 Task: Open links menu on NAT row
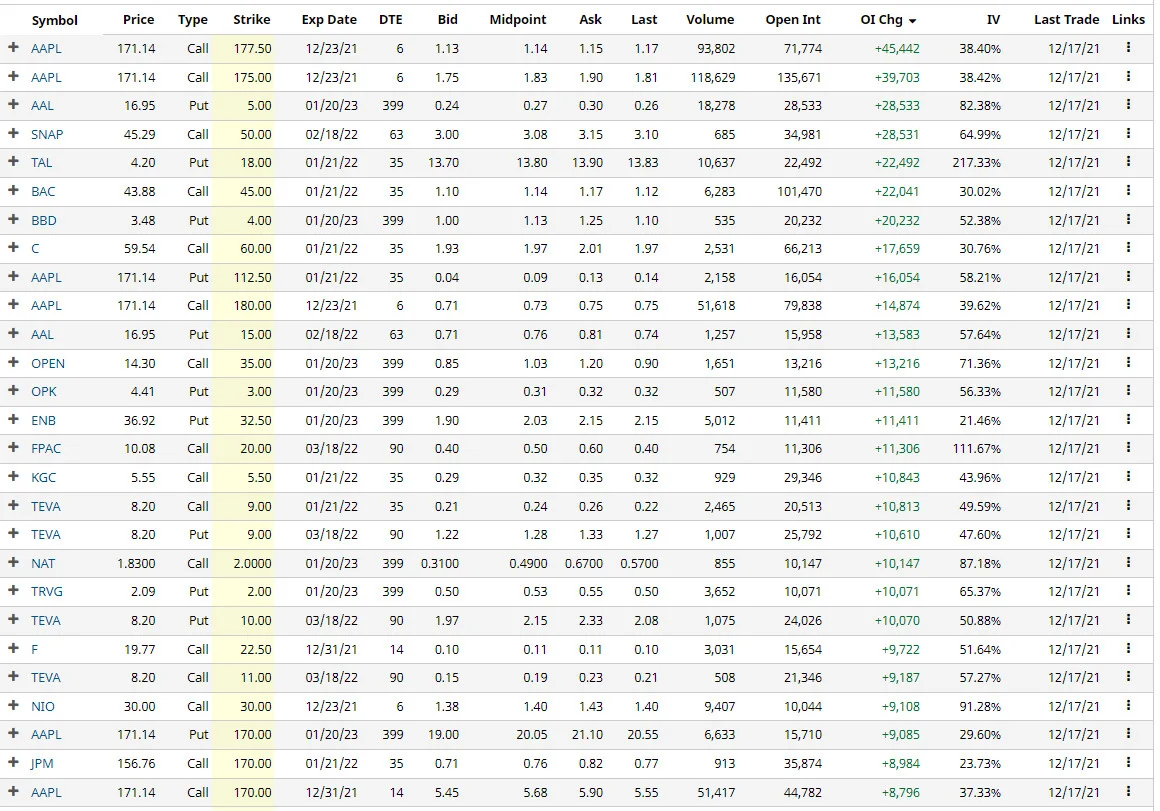click(x=1128, y=562)
